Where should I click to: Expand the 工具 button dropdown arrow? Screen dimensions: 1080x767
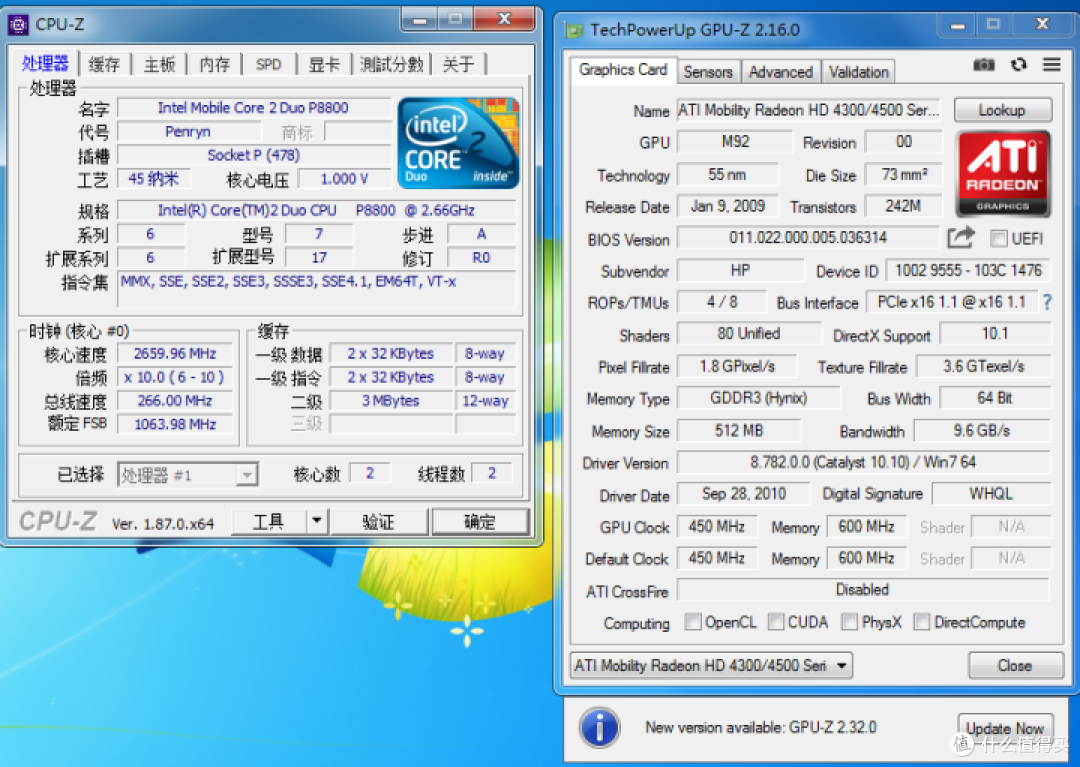317,521
